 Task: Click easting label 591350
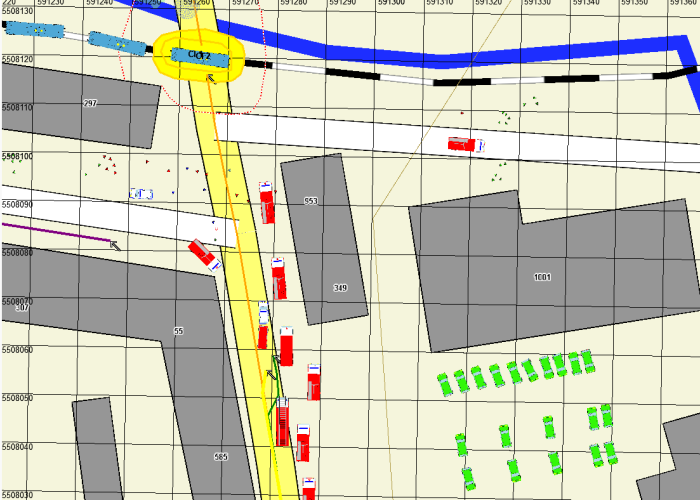634,2
